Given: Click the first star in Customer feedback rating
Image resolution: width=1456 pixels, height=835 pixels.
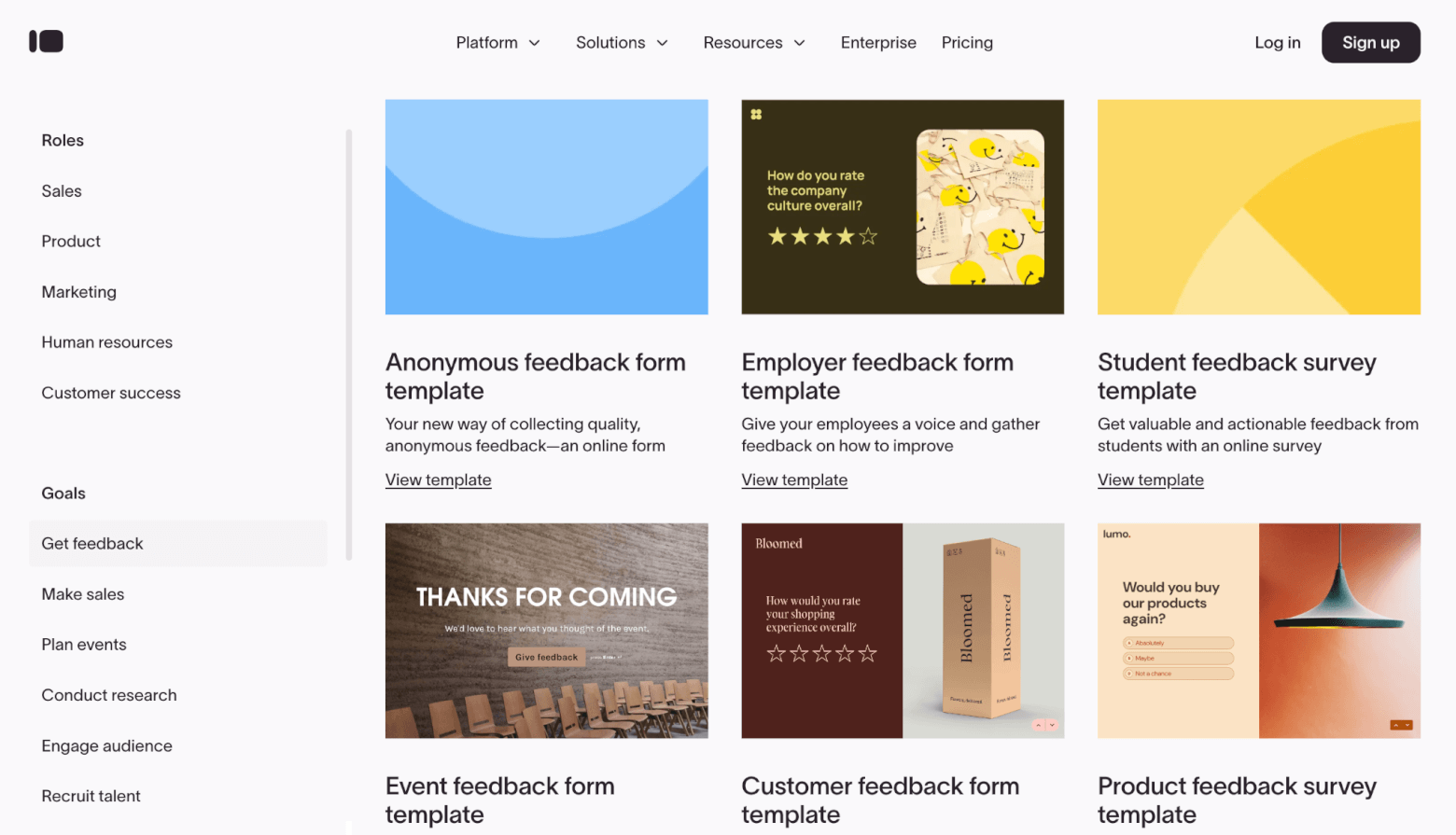Looking at the screenshot, I should pyautogui.click(x=777, y=654).
